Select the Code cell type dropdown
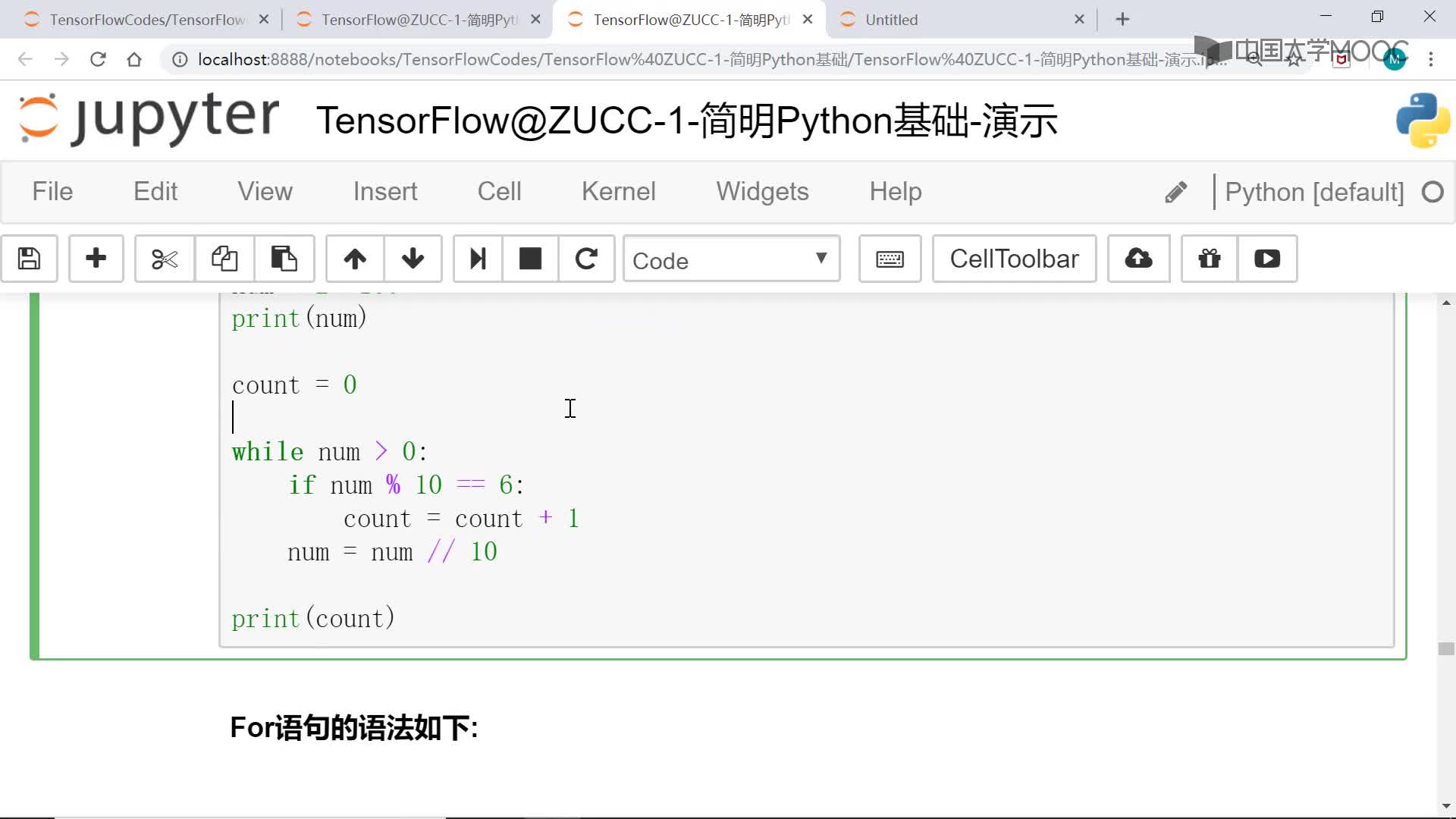 click(x=729, y=259)
